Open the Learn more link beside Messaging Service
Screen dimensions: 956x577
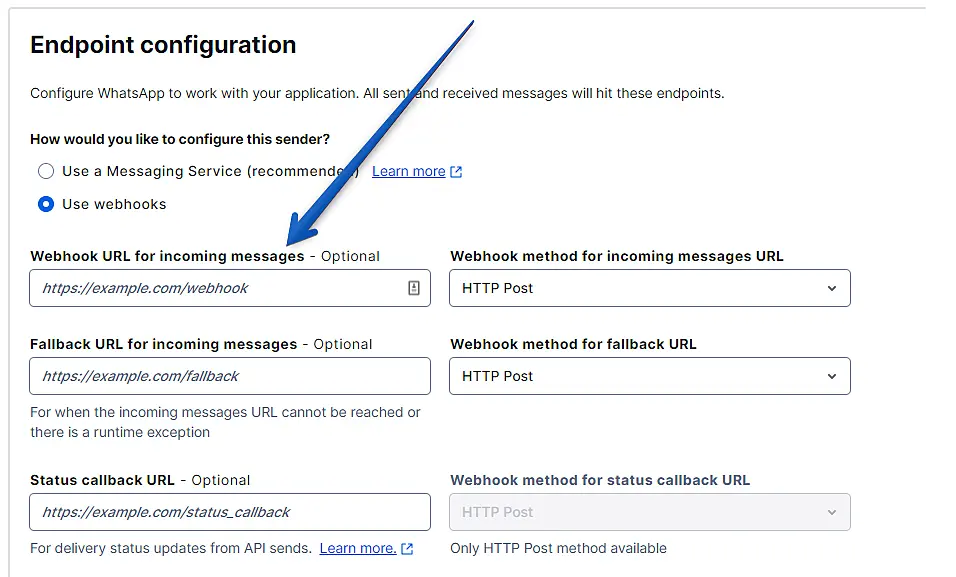(408, 171)
